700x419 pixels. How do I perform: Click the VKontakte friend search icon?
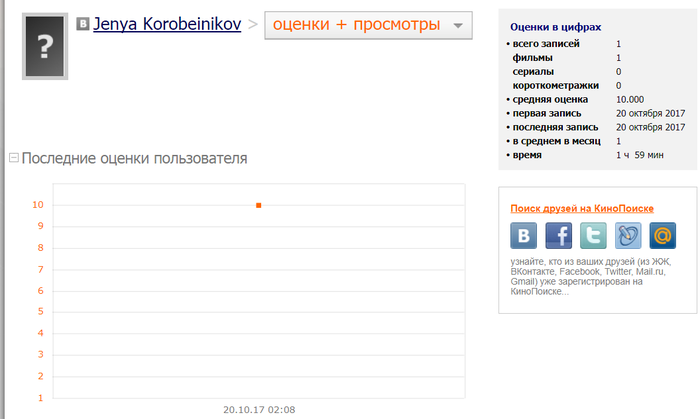point(525,235)
